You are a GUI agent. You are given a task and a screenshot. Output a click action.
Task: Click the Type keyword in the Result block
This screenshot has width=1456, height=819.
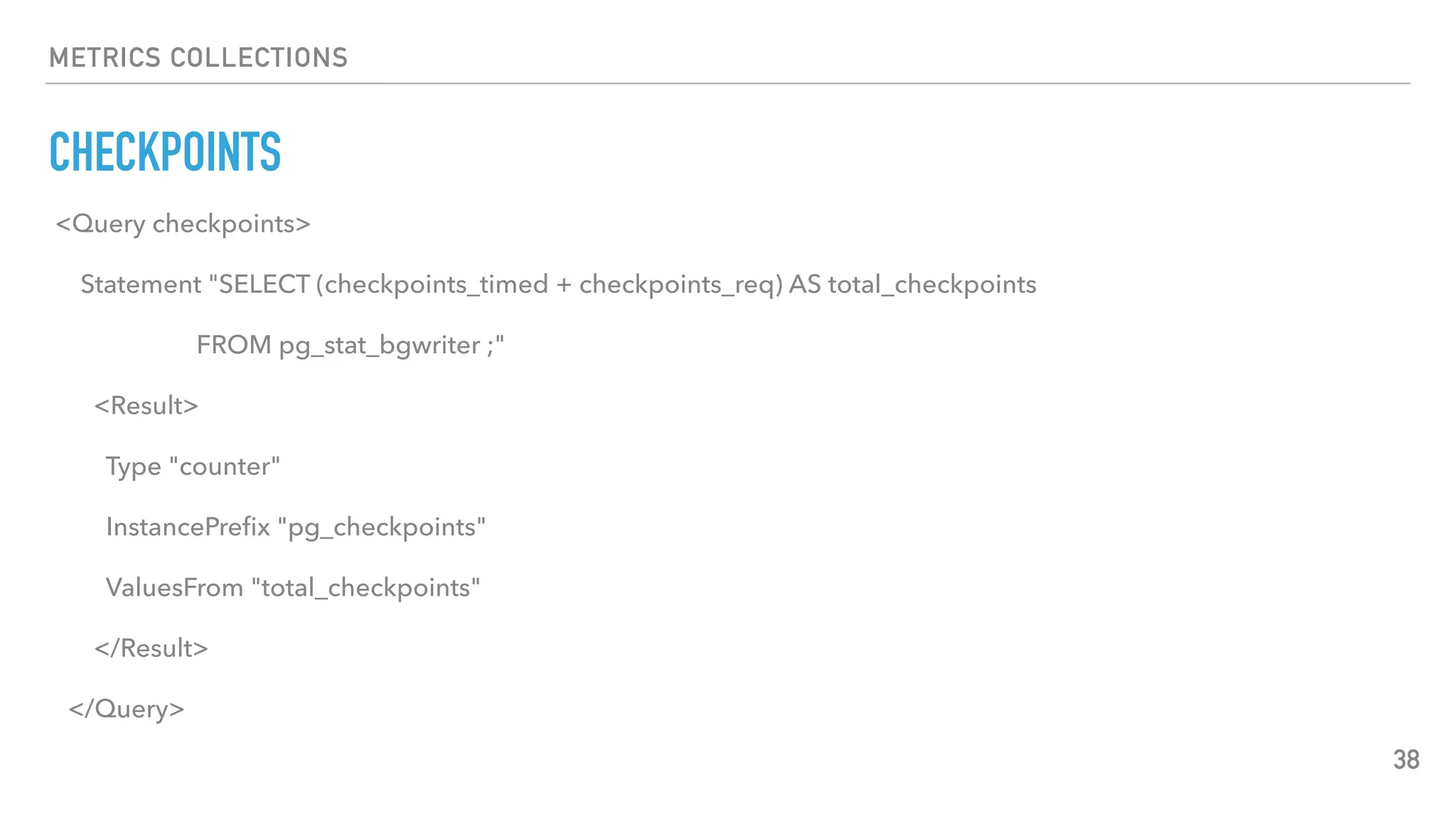point(134,467)
